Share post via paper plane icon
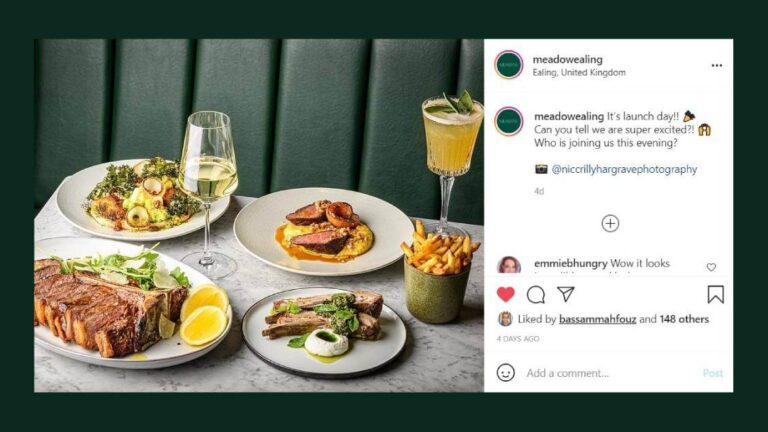The width and height of the screenshot is (768, 432). (x=566, y=294)
